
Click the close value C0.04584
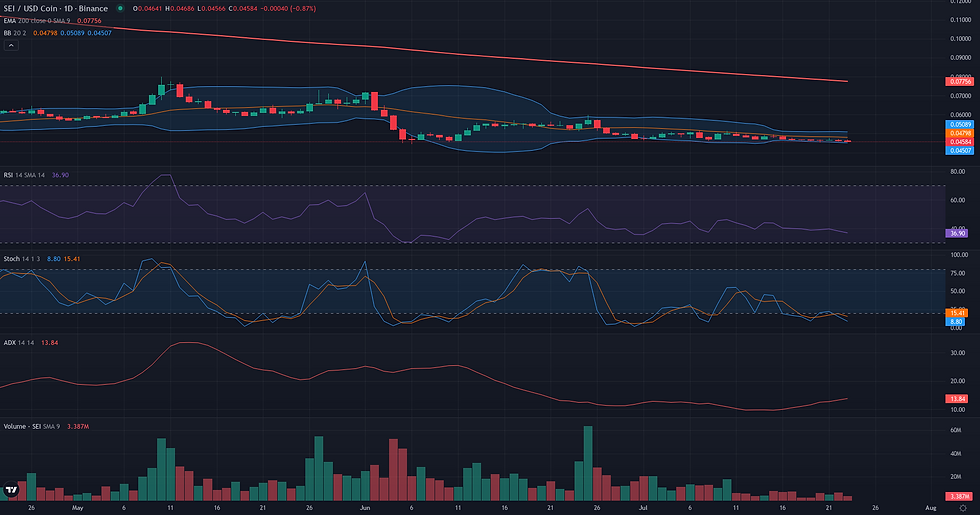tap(244, 9)
